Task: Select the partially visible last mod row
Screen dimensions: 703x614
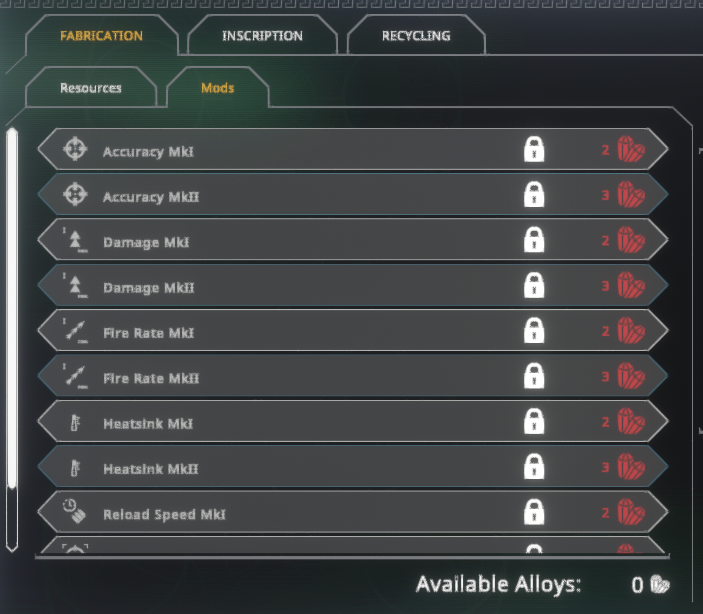Action: tap(353, 545)
